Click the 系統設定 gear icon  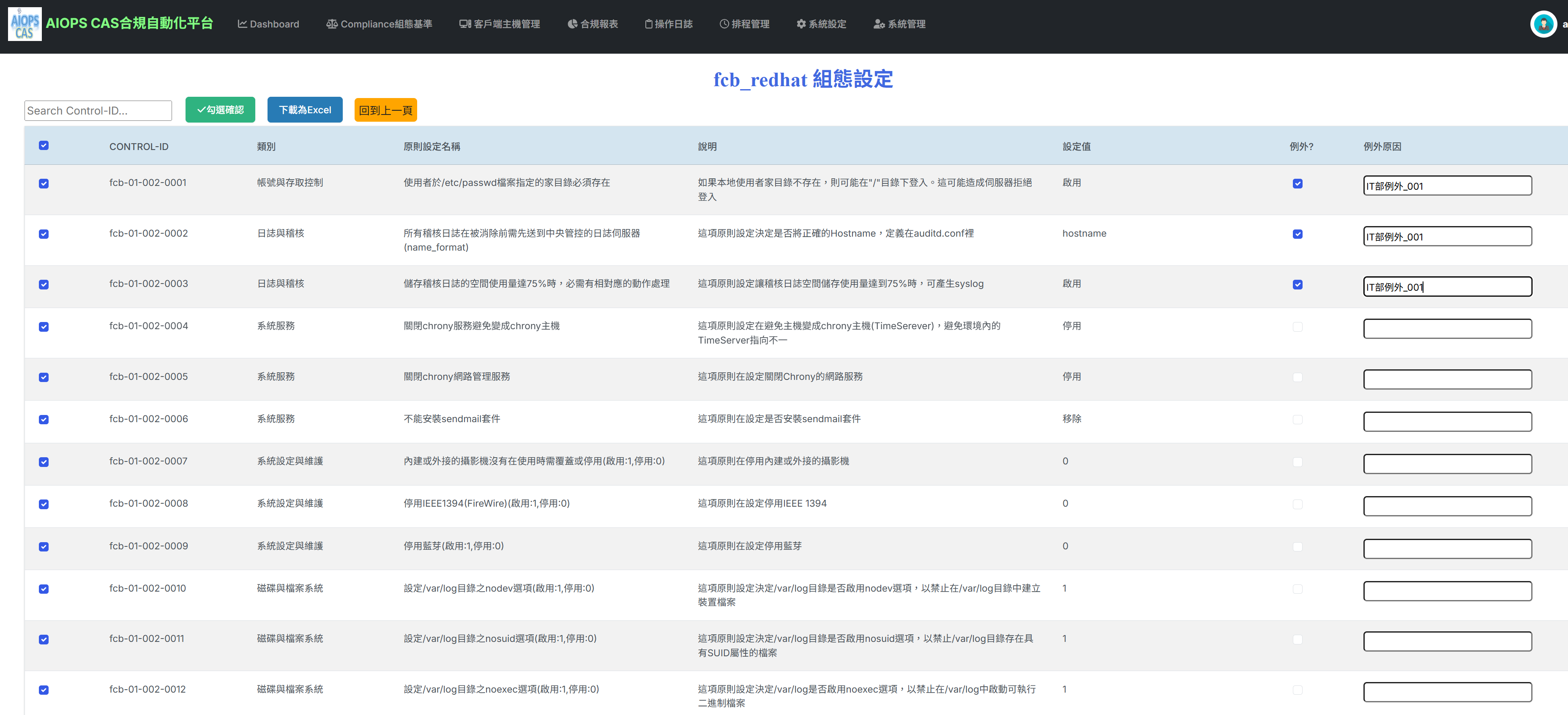[801, 25]
